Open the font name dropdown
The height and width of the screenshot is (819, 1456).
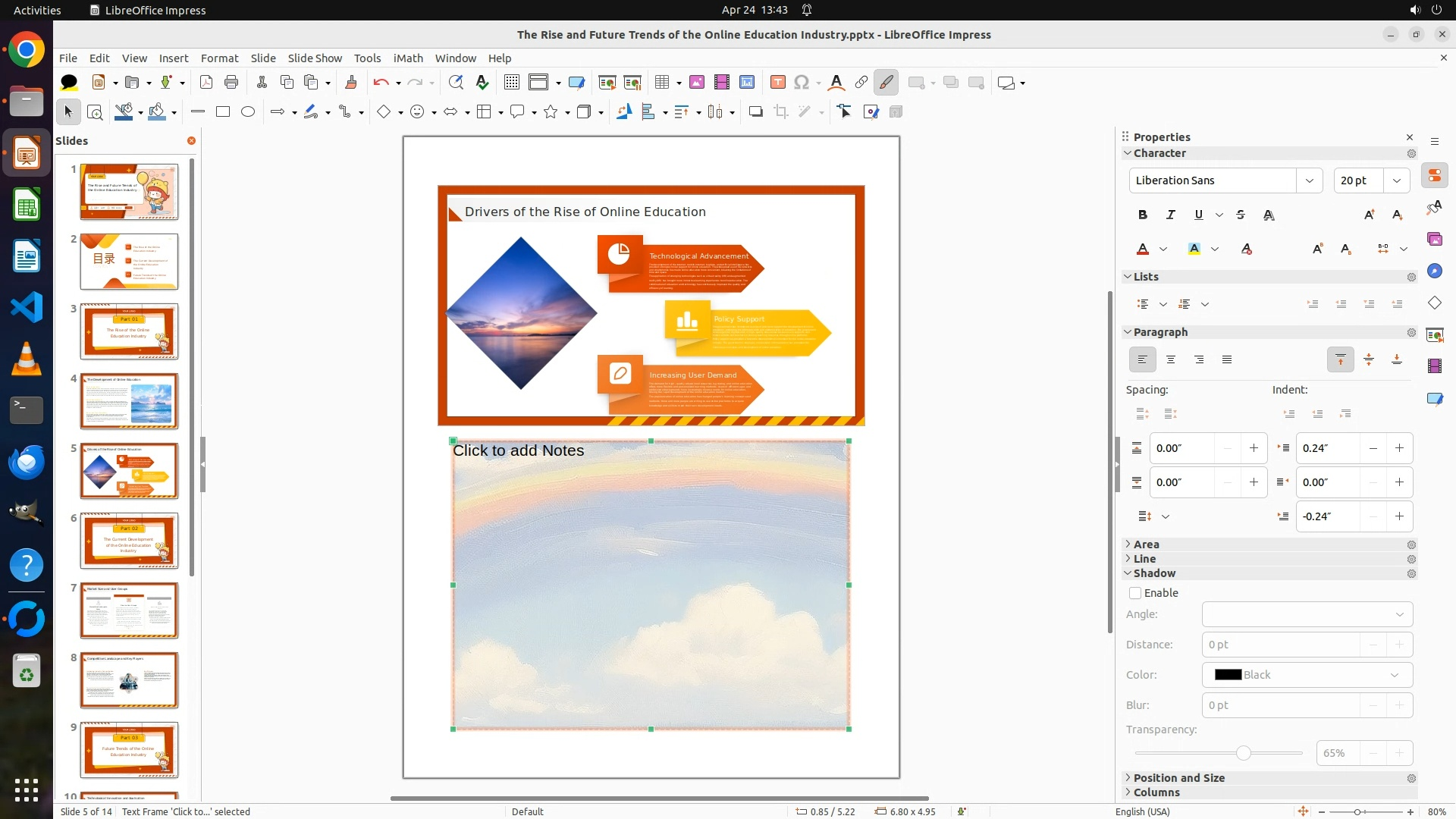[x=1309, y=180]
